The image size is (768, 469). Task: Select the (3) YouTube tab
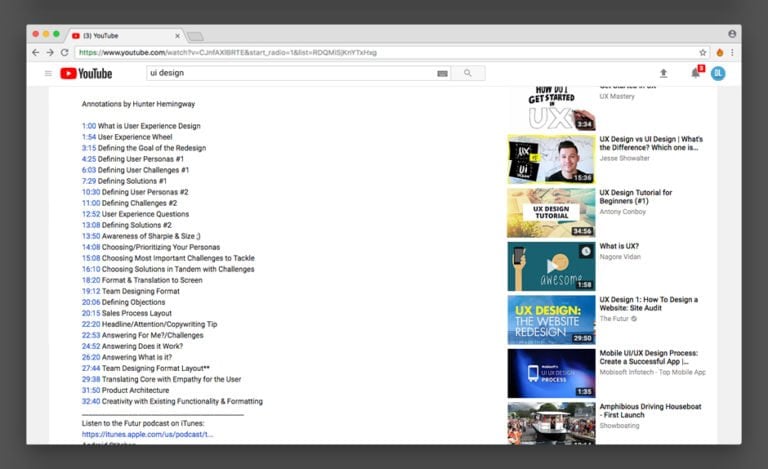click(x=125, y=35)
